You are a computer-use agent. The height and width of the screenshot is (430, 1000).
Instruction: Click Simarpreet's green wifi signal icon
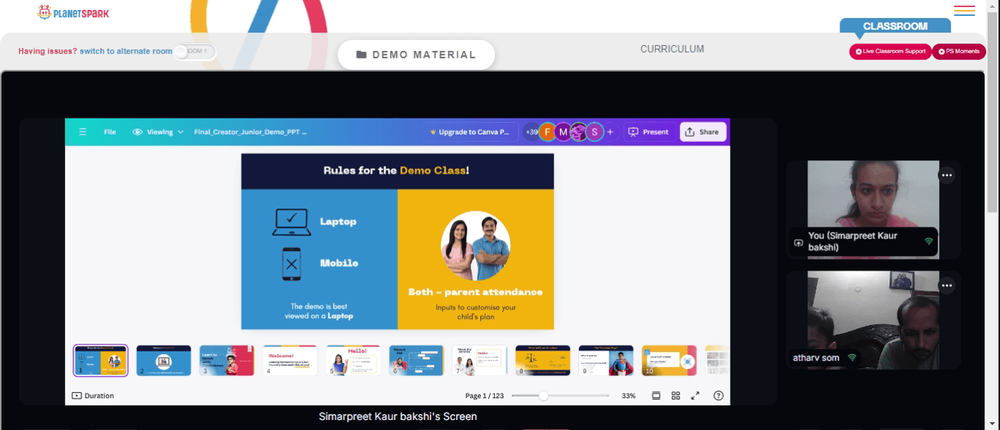tap(929, 241)
